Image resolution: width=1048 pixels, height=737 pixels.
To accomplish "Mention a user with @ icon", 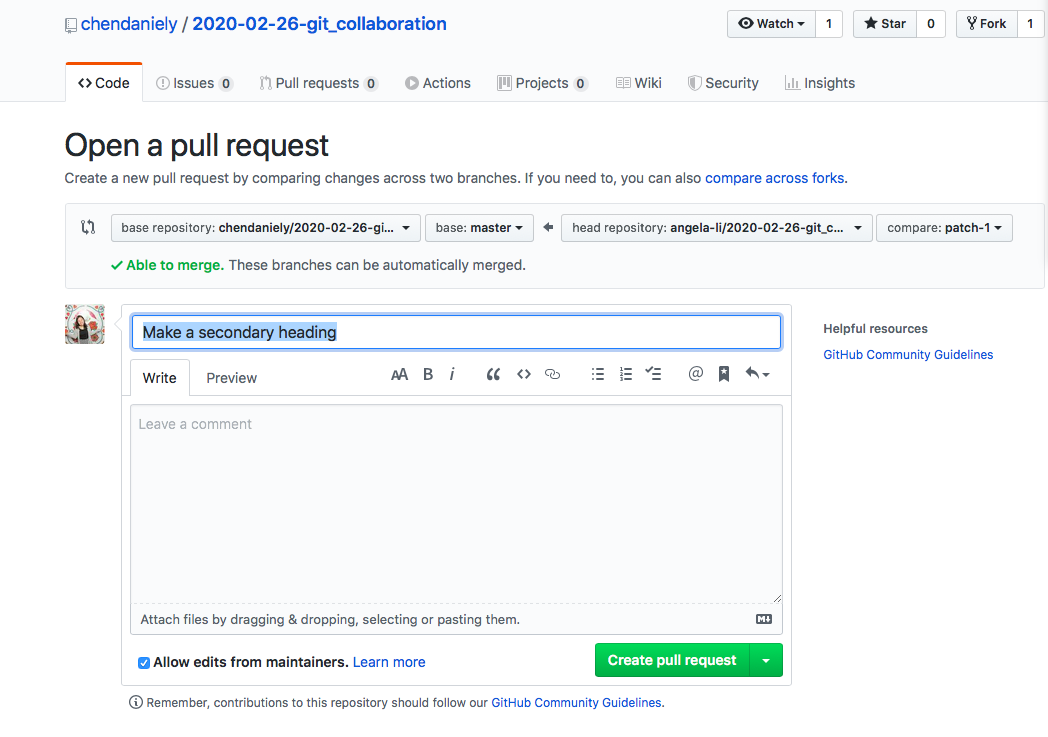I will 696,374.
